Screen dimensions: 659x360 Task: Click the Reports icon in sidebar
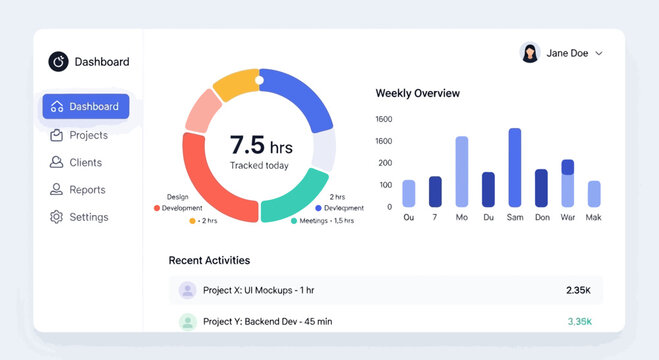(x=56, y=189)
